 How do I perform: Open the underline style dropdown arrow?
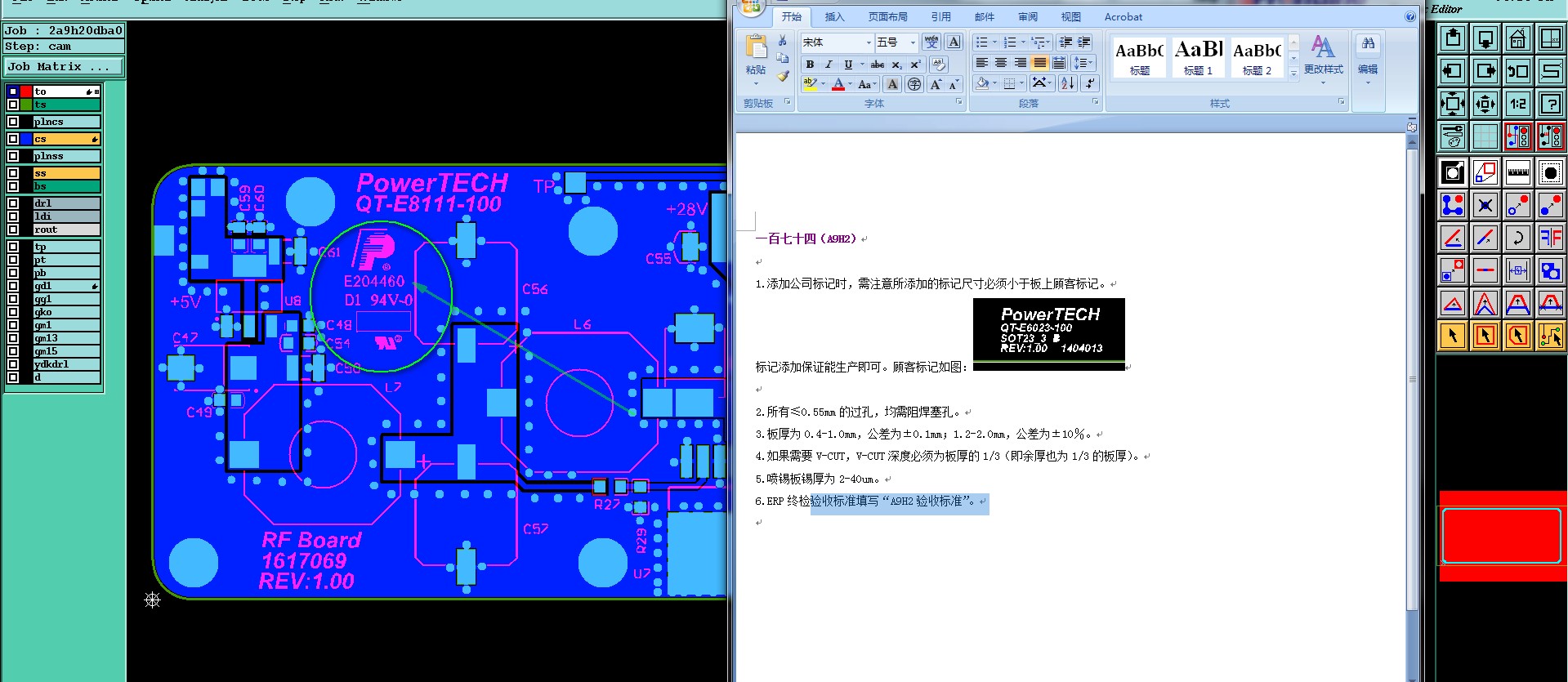pyautogui.click(x=861, y=64)
